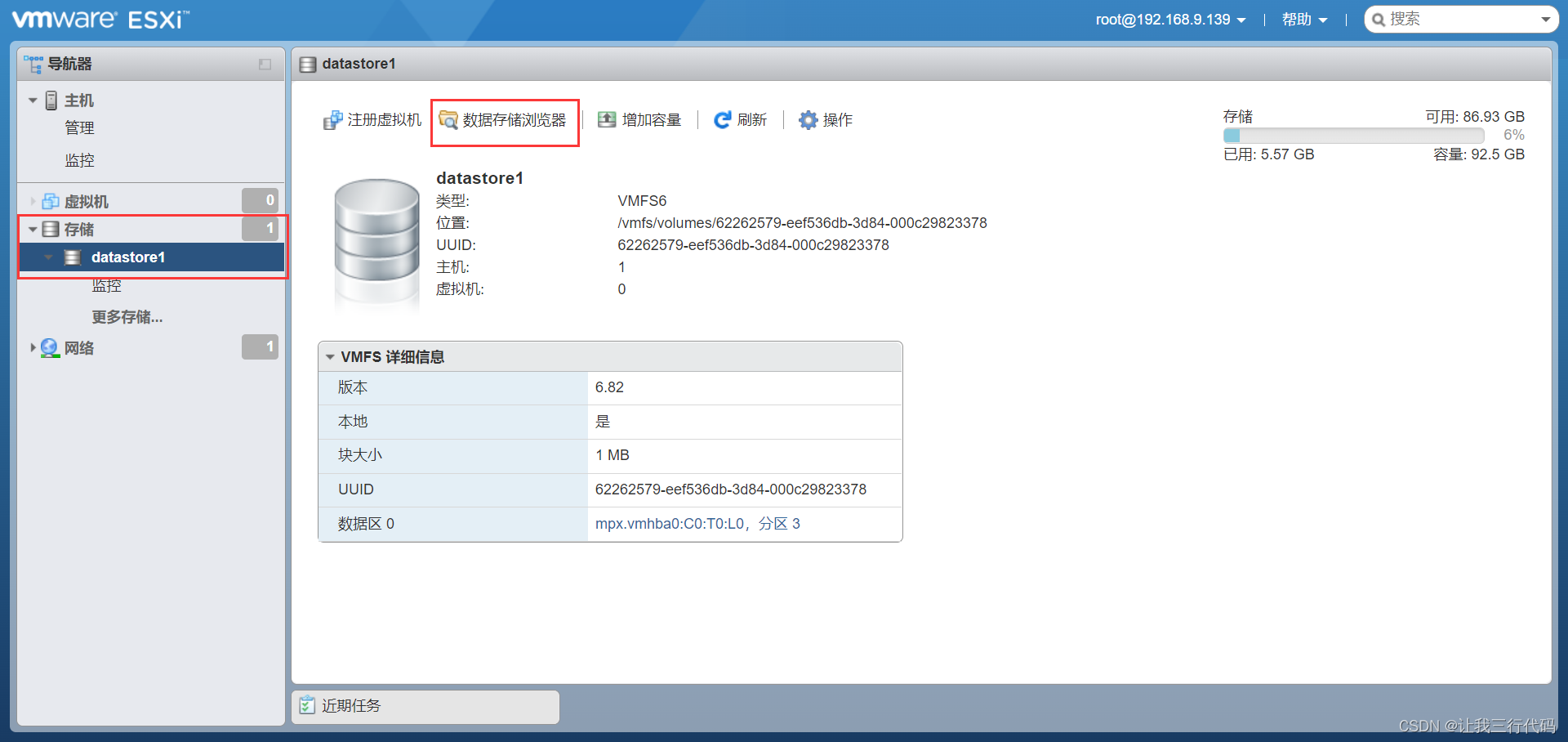Collapse the 存储 storage tree node

coord(33,230)
